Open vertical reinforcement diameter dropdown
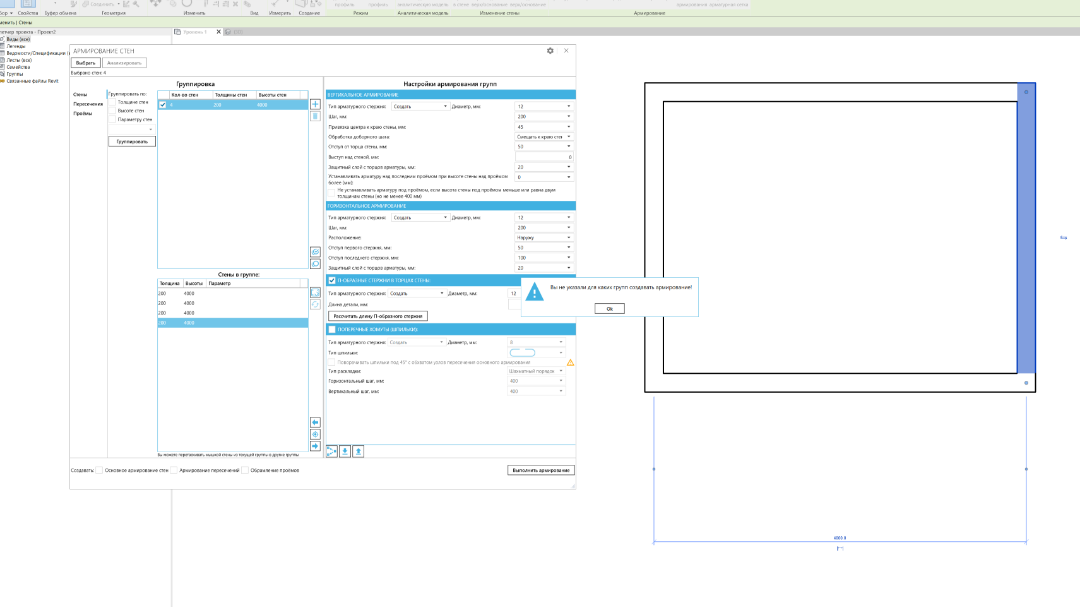 coord(544,107)
